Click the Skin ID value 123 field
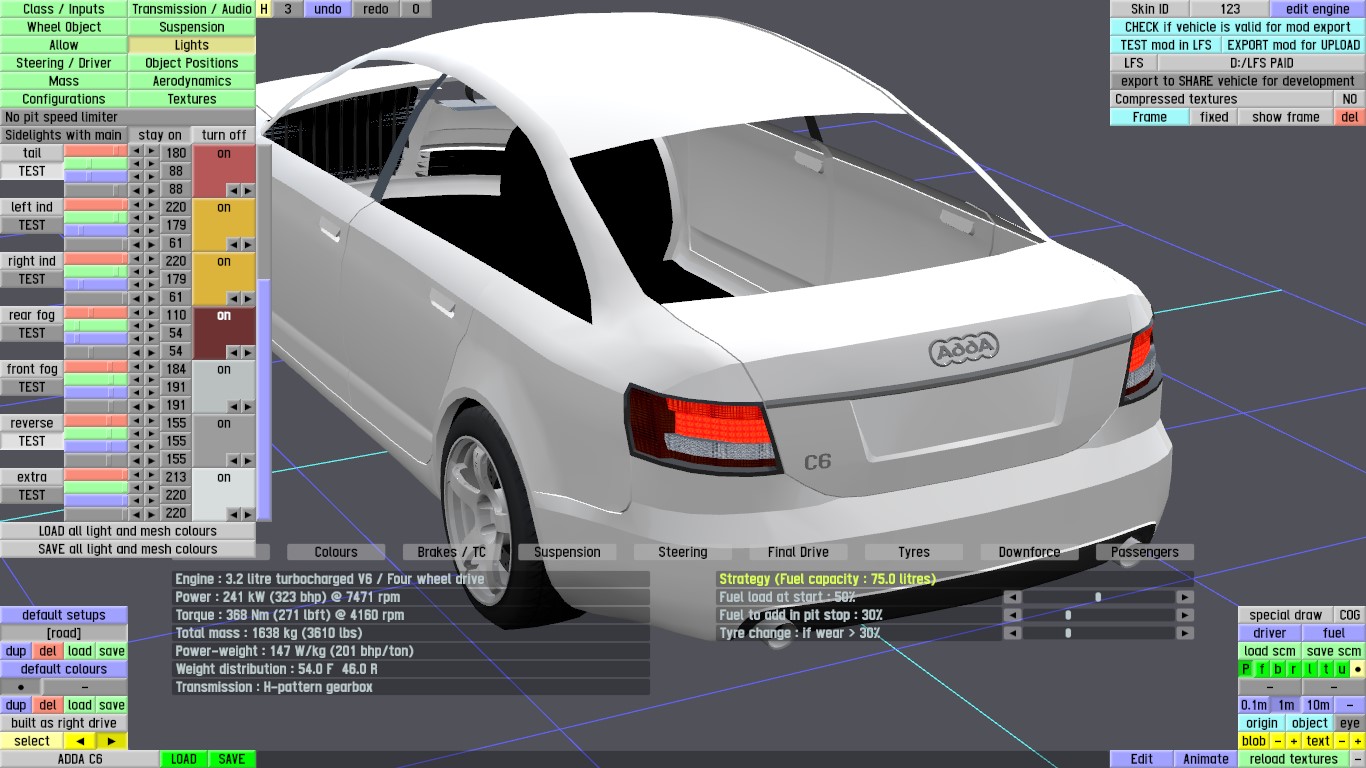 1230,9
